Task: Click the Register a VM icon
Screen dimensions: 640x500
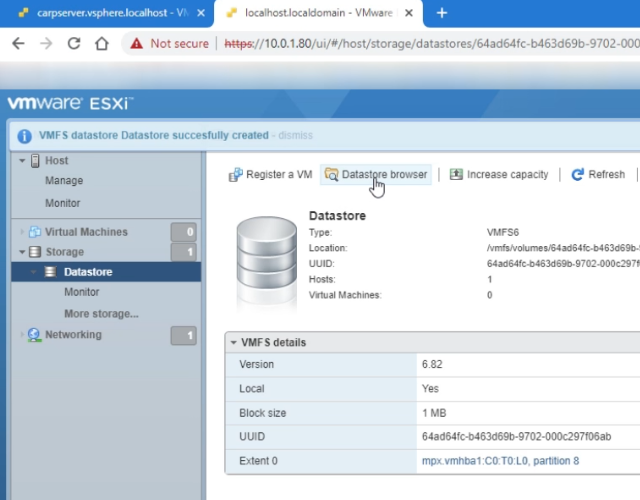Action: [x=236, y=175]
